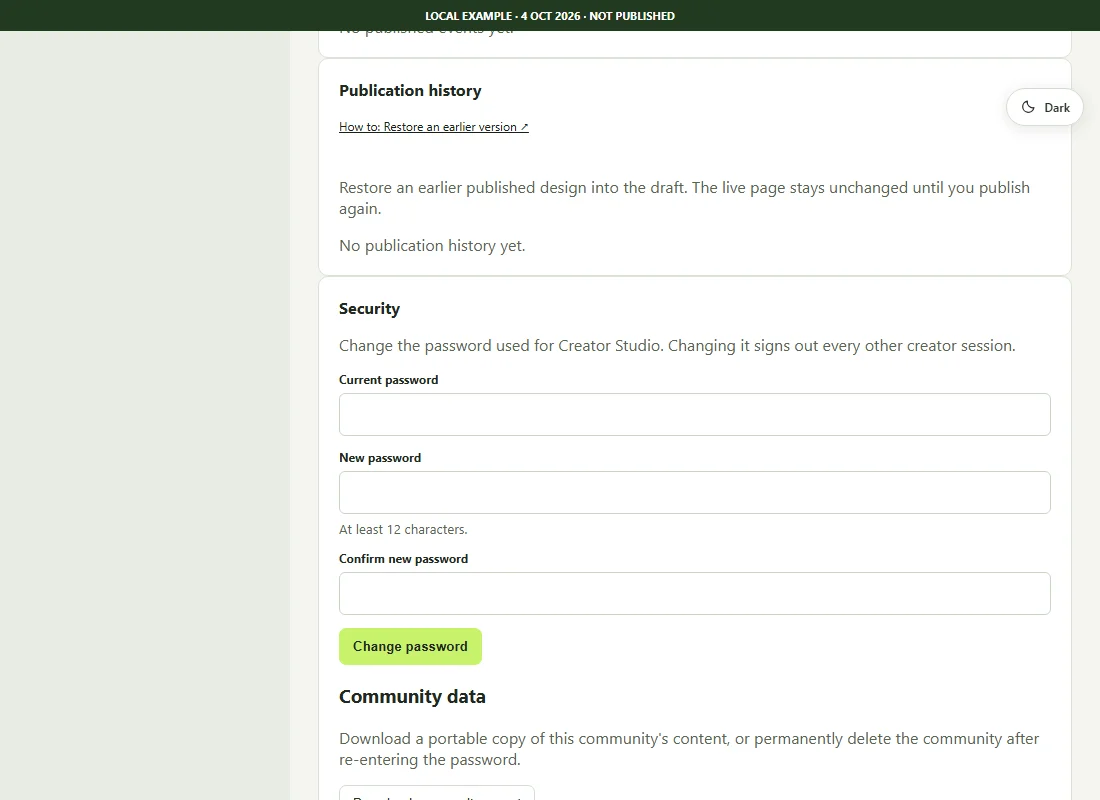
Task: Click the 'Current password' label
Action: (x=389, y=380)
